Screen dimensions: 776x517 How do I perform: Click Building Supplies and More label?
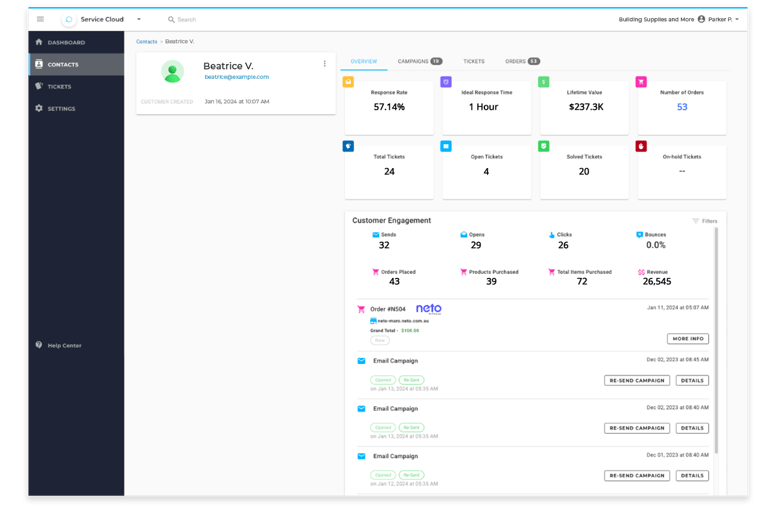tap(656, 19)
